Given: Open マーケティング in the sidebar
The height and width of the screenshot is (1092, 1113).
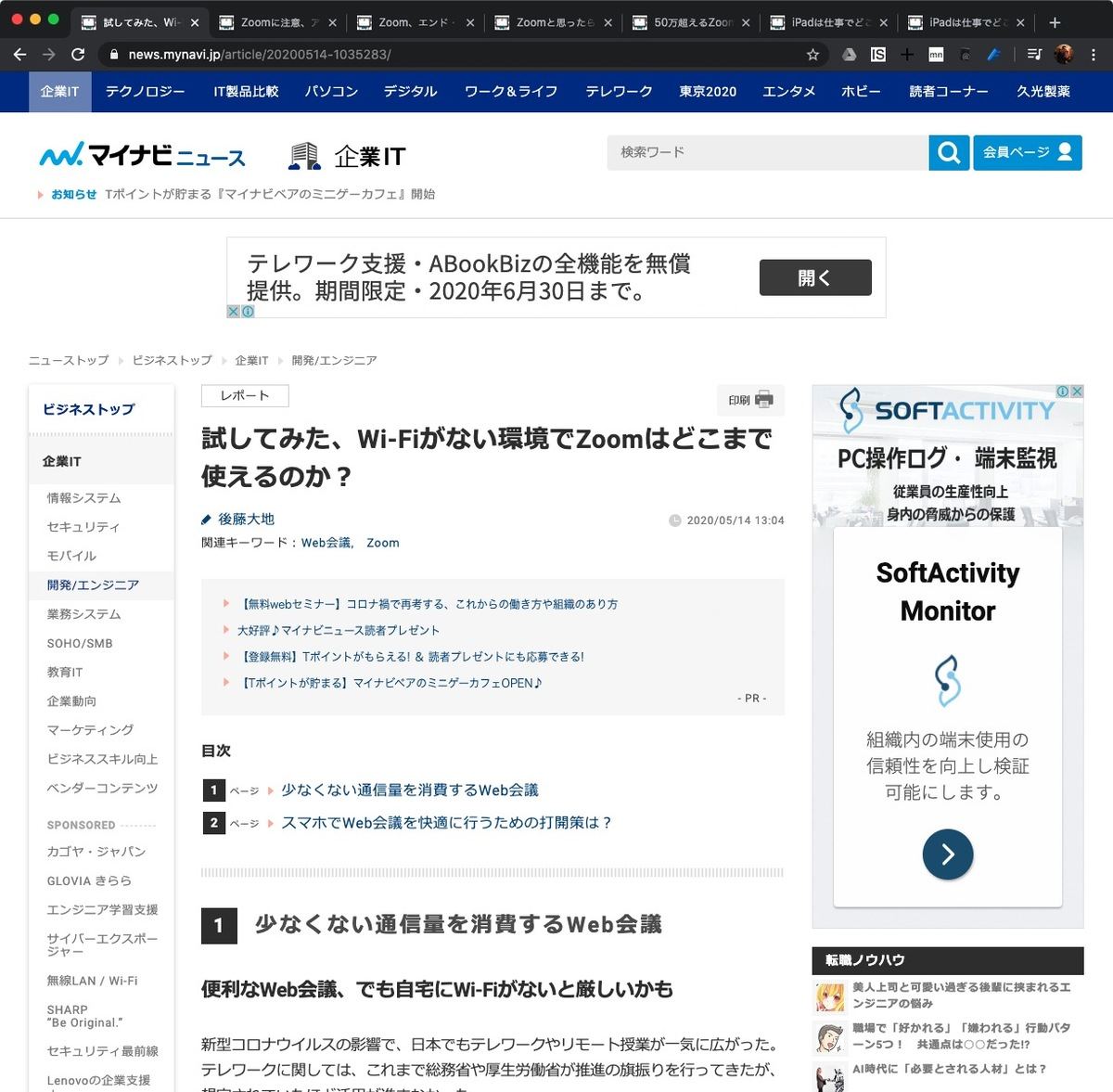Looking at the screenshot, I should coord(90,730).
